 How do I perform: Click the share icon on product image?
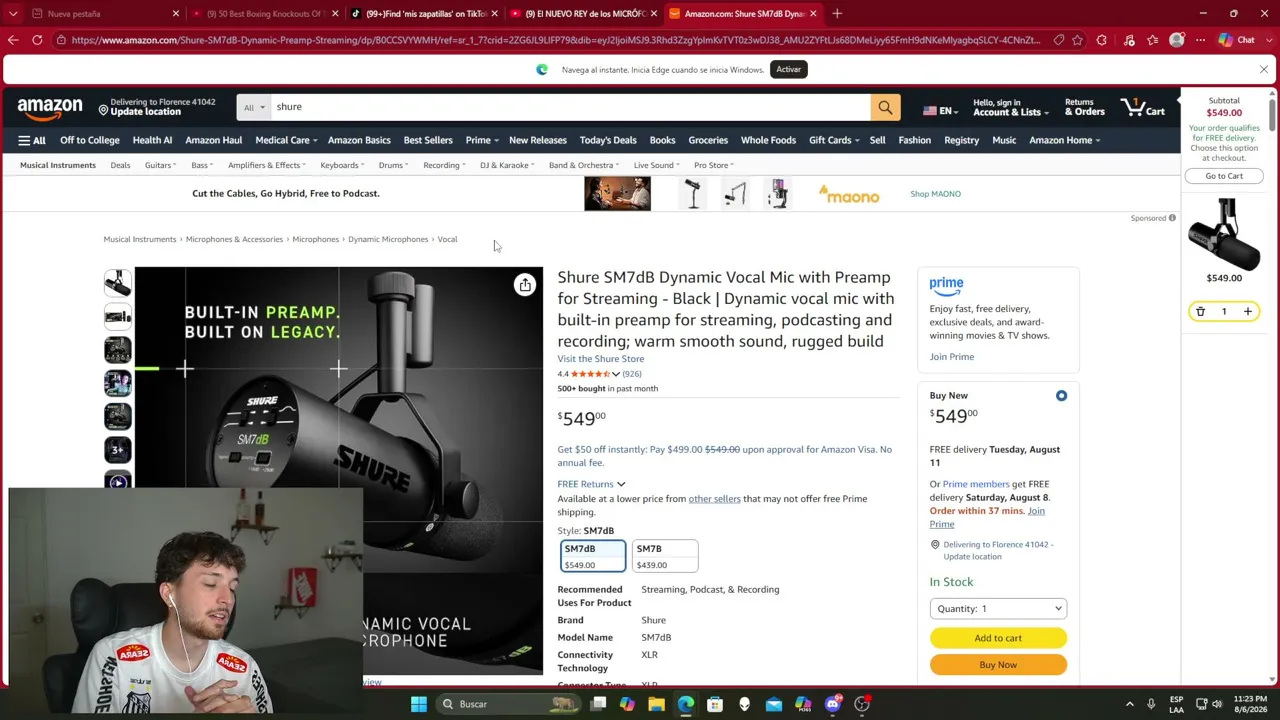click(x=525, y=285)
